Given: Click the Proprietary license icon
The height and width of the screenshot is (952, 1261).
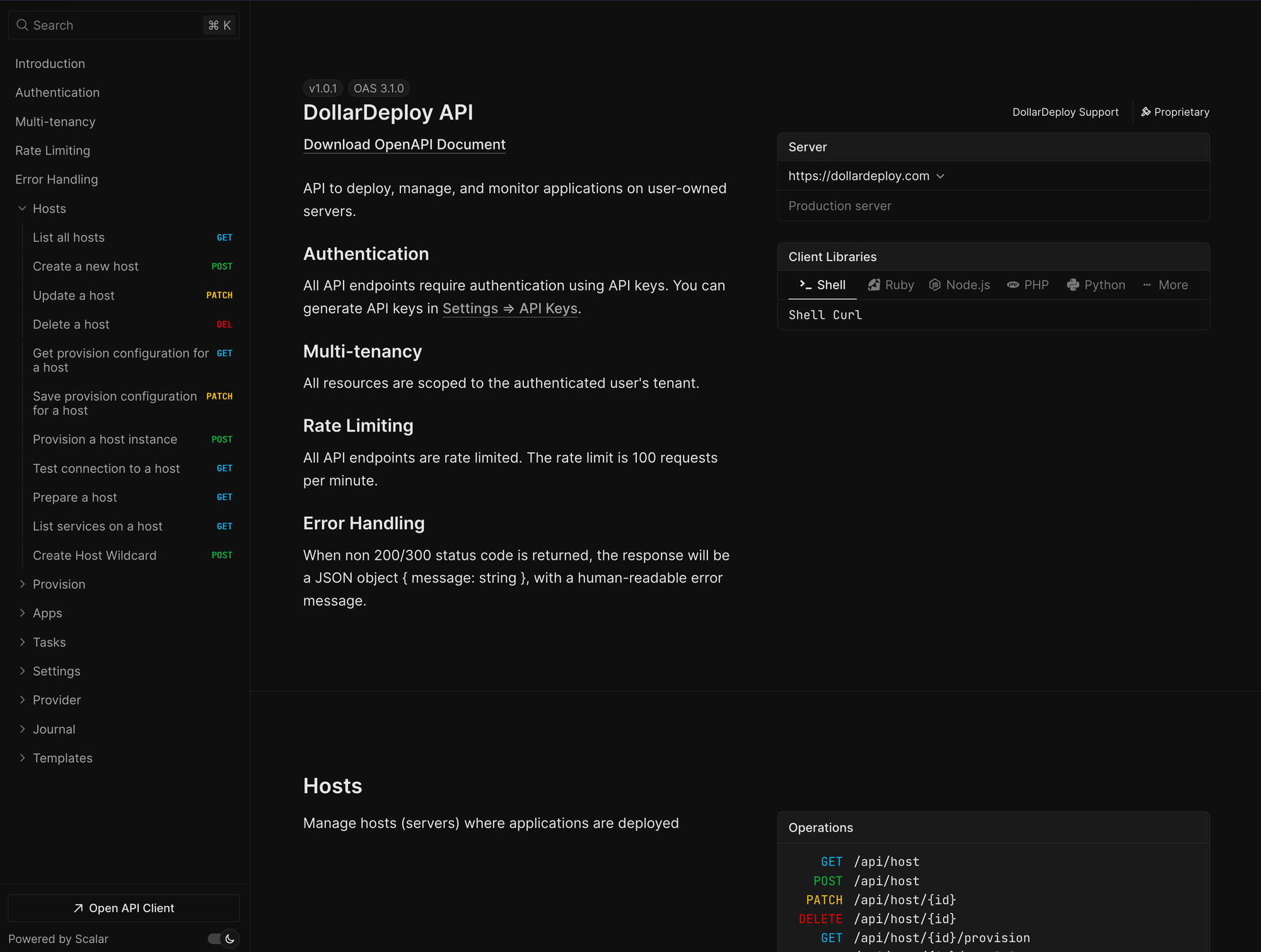Looking at the screenshot, I should (x=1146, y=112).
